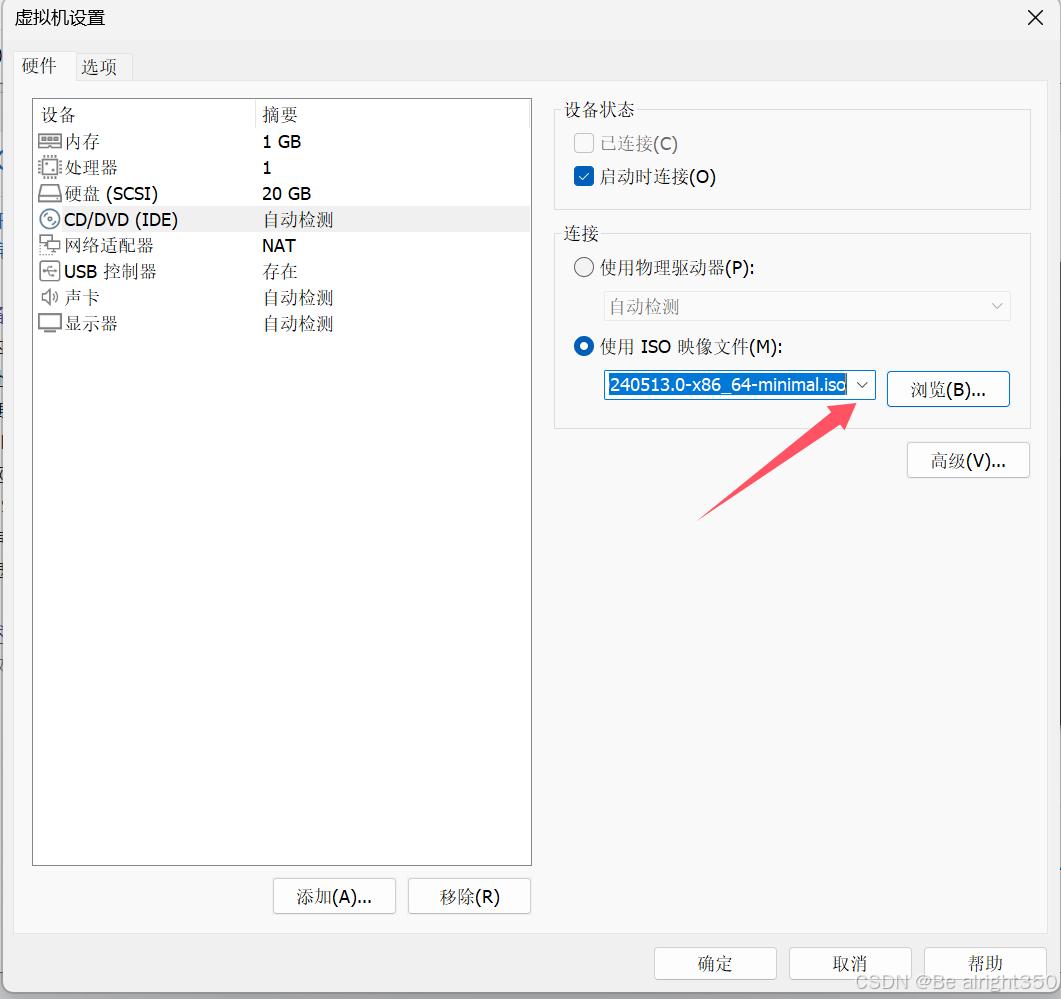Click 添加(A) to add hardware
This screenshot has width=1061, height=999.
point(334,896)
